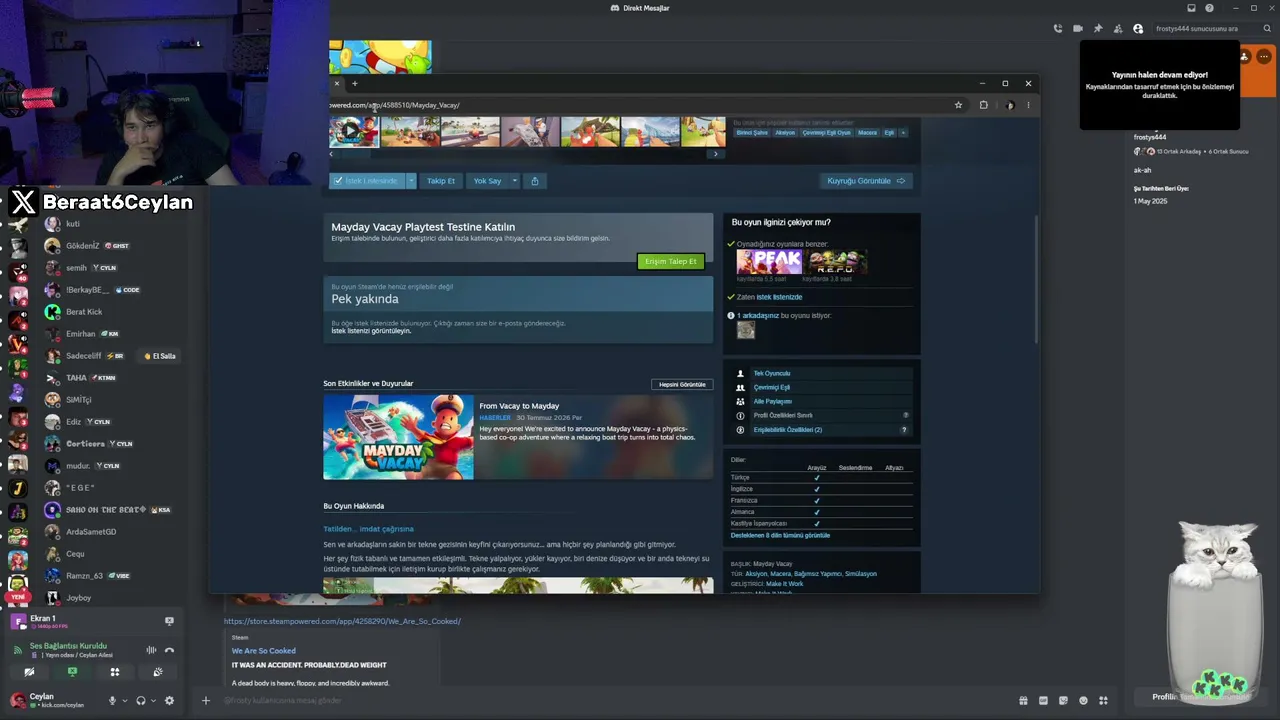Start a voice call in Discord header
Screen dimensions: 1280x720
pos(1058,29)
